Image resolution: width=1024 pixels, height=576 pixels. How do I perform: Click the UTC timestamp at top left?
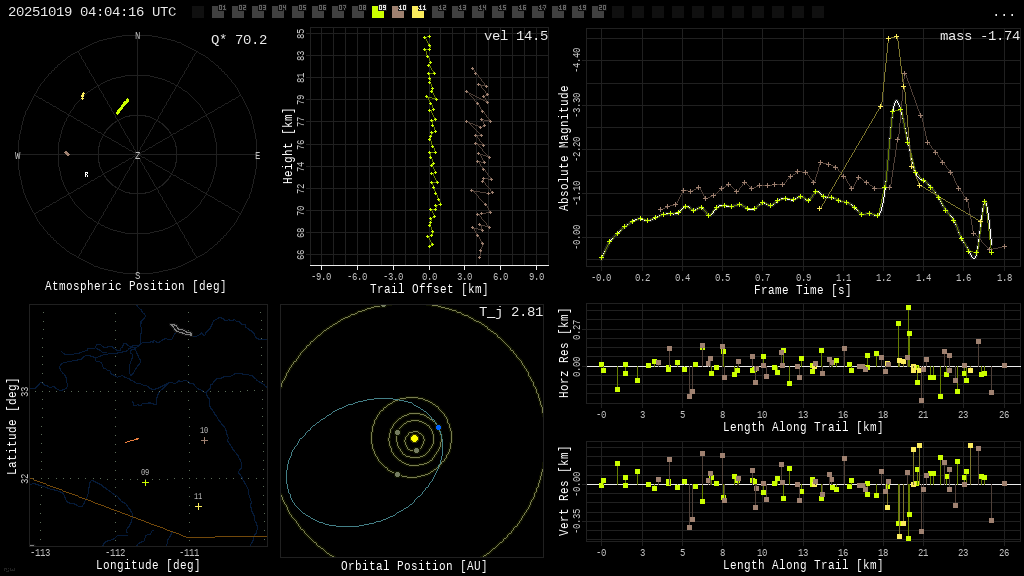tap(92, 12)
